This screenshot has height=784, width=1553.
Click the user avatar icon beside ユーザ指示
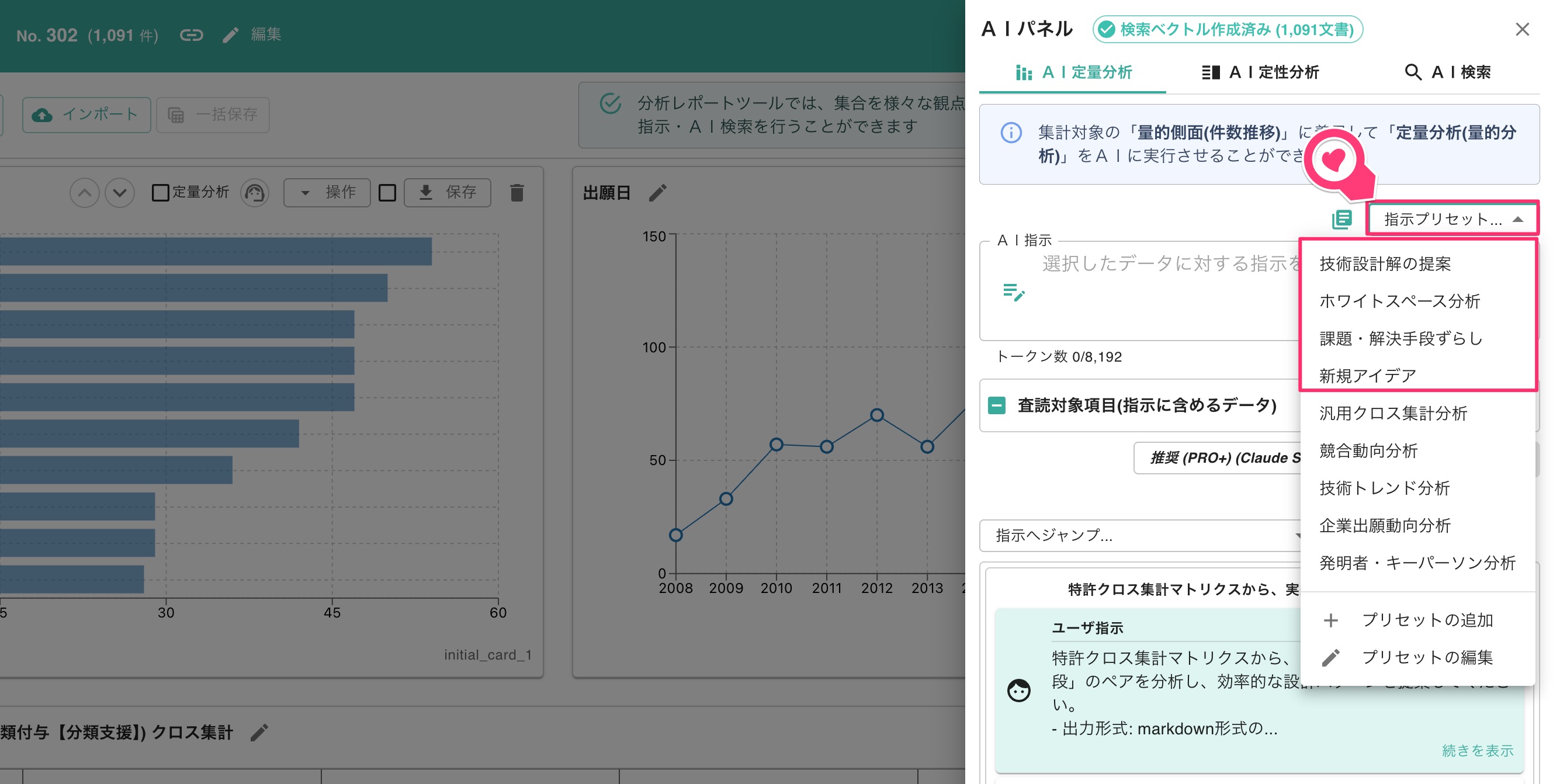click(1019, 691)
